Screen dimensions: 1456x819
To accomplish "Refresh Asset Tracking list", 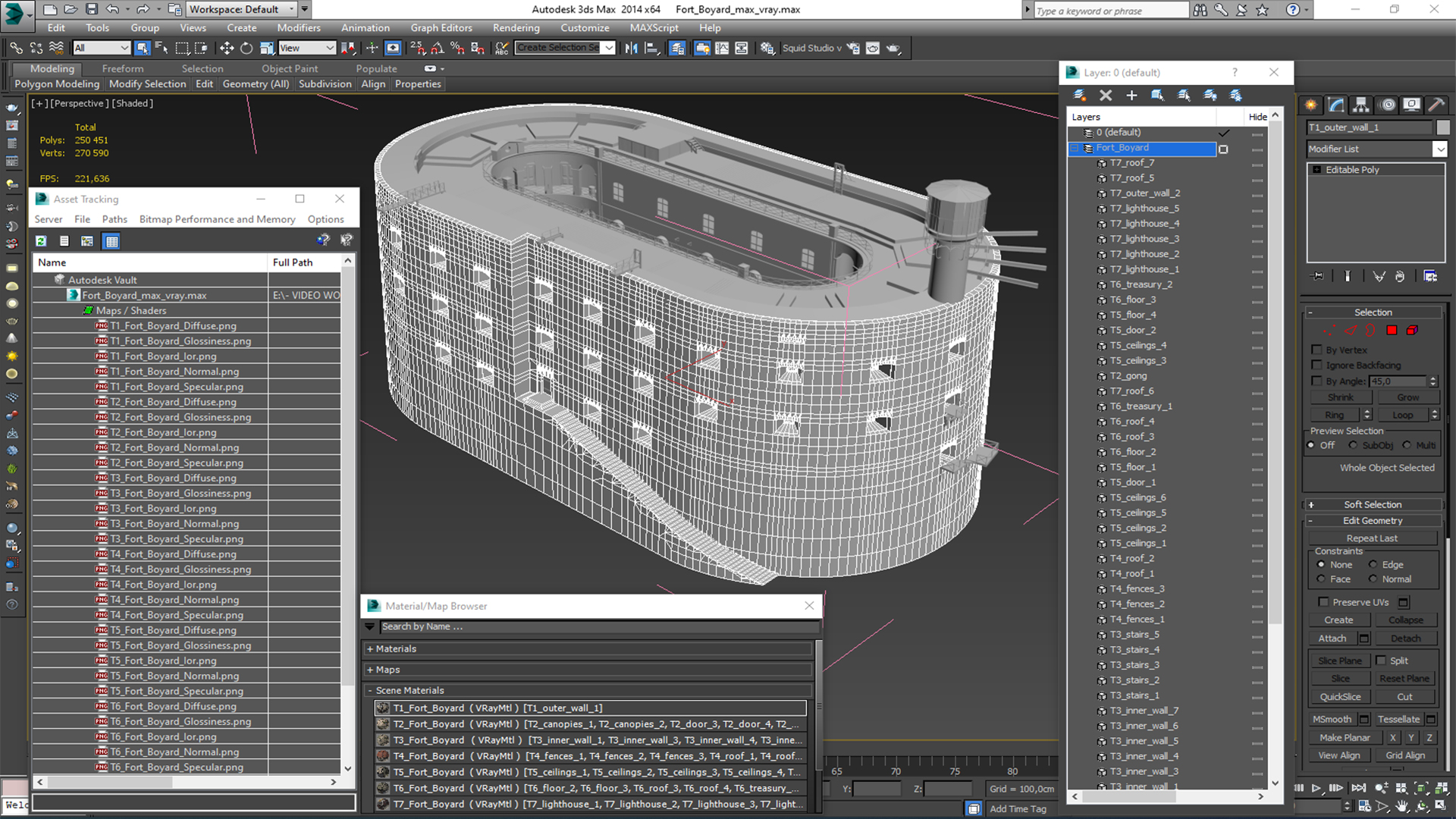I will pyautogui.click(x=41, y=241).
